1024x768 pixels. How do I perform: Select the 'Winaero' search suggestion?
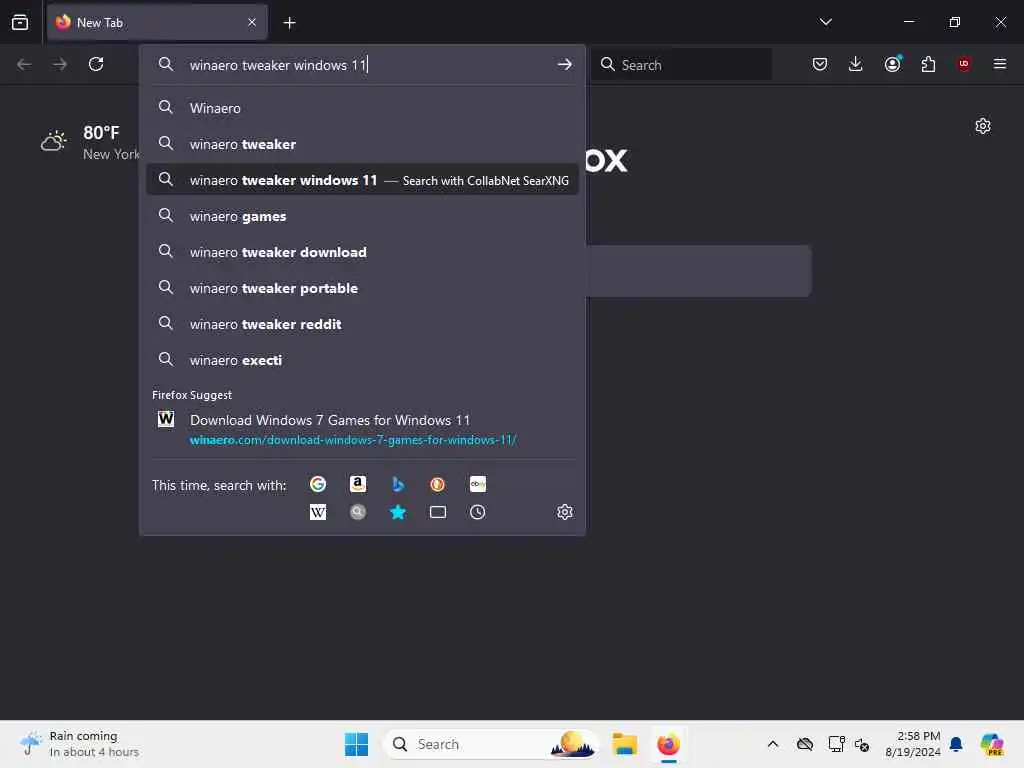pos(362,108)
